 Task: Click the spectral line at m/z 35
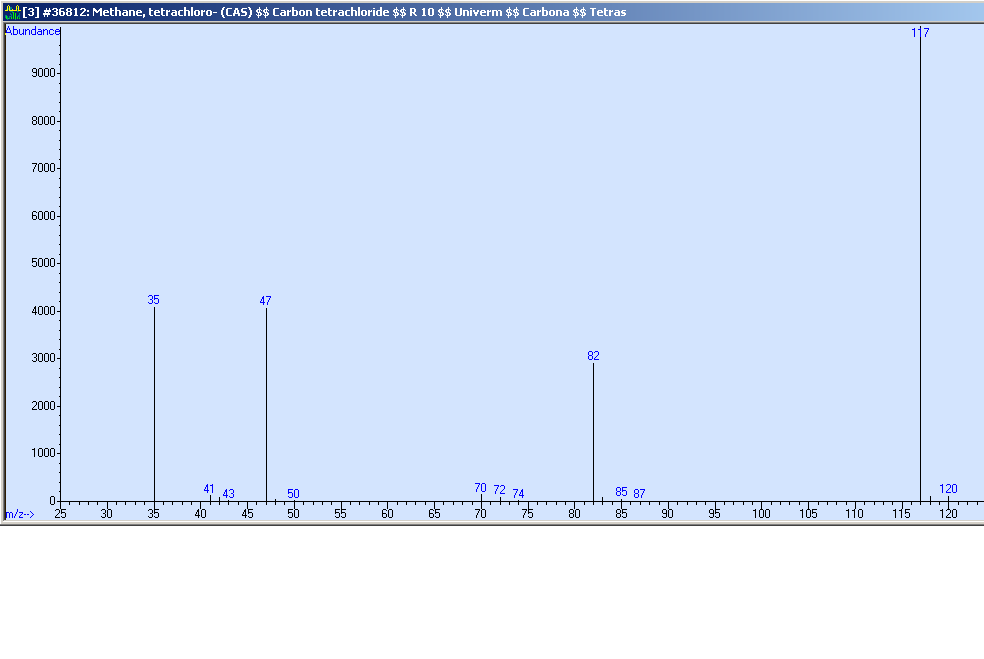click(154, 404)
